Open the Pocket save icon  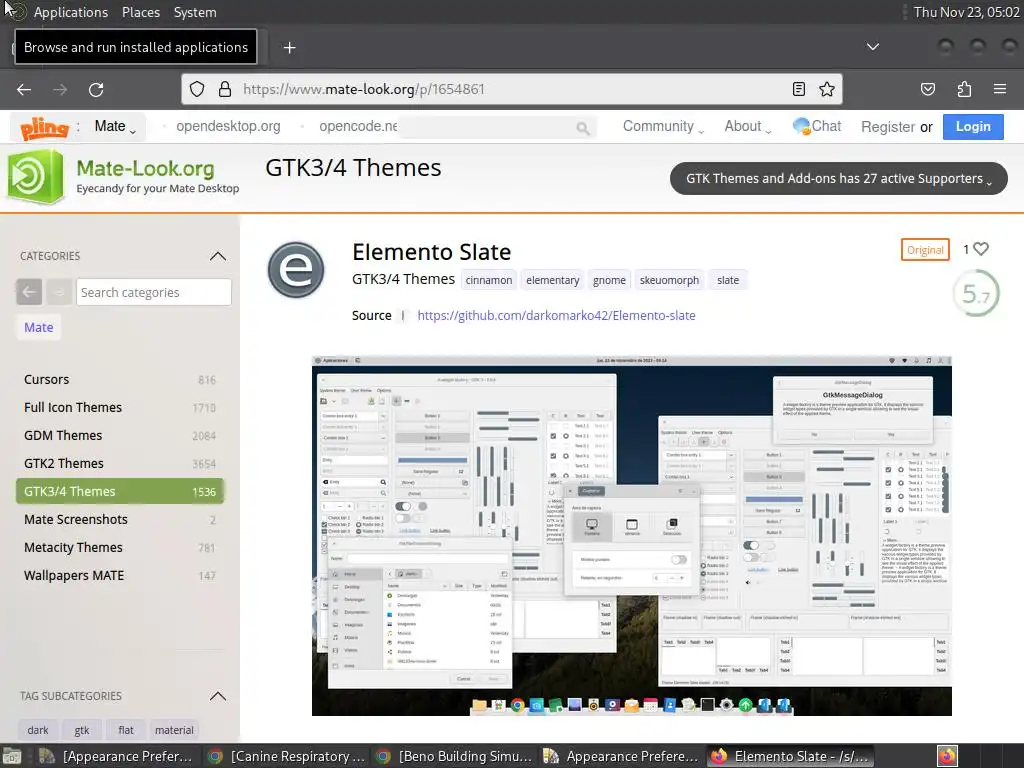click(927, 89)
